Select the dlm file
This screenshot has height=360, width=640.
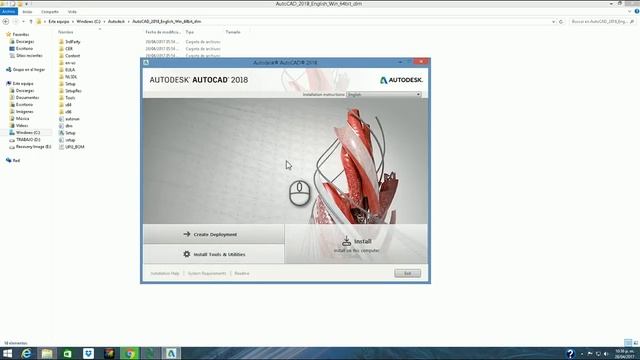(x=69, y=126)
